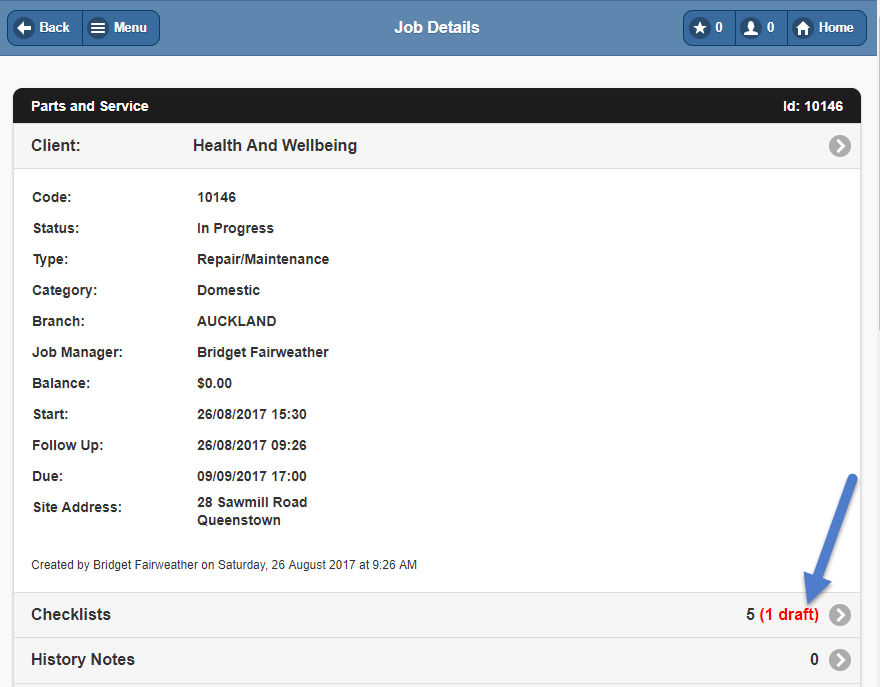Click the Job Details page title
This screenshot has width=880, height=687.
click(437, 28)
